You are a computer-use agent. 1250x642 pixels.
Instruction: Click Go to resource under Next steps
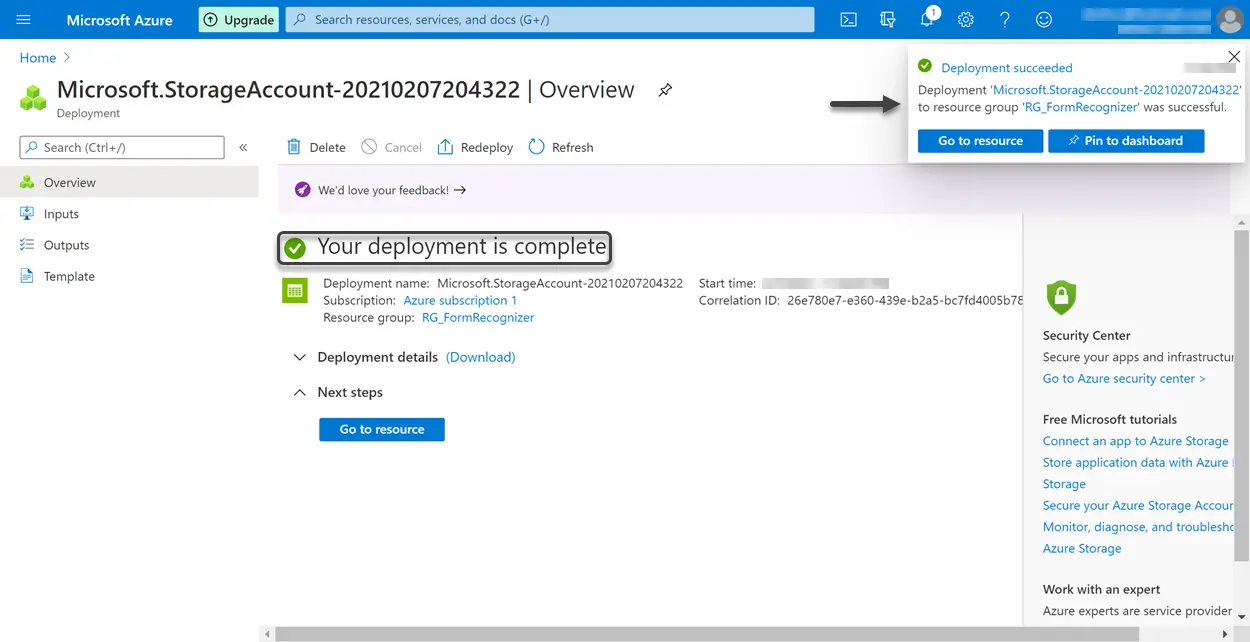pos(382,429)
